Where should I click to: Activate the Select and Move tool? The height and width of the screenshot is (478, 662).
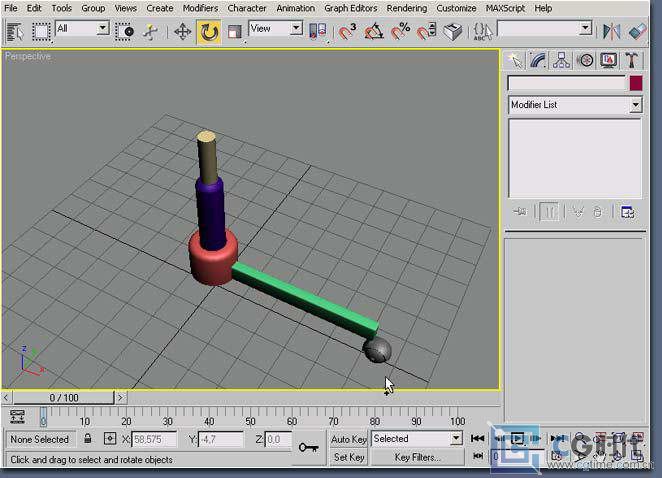click(x=182, y=32)
